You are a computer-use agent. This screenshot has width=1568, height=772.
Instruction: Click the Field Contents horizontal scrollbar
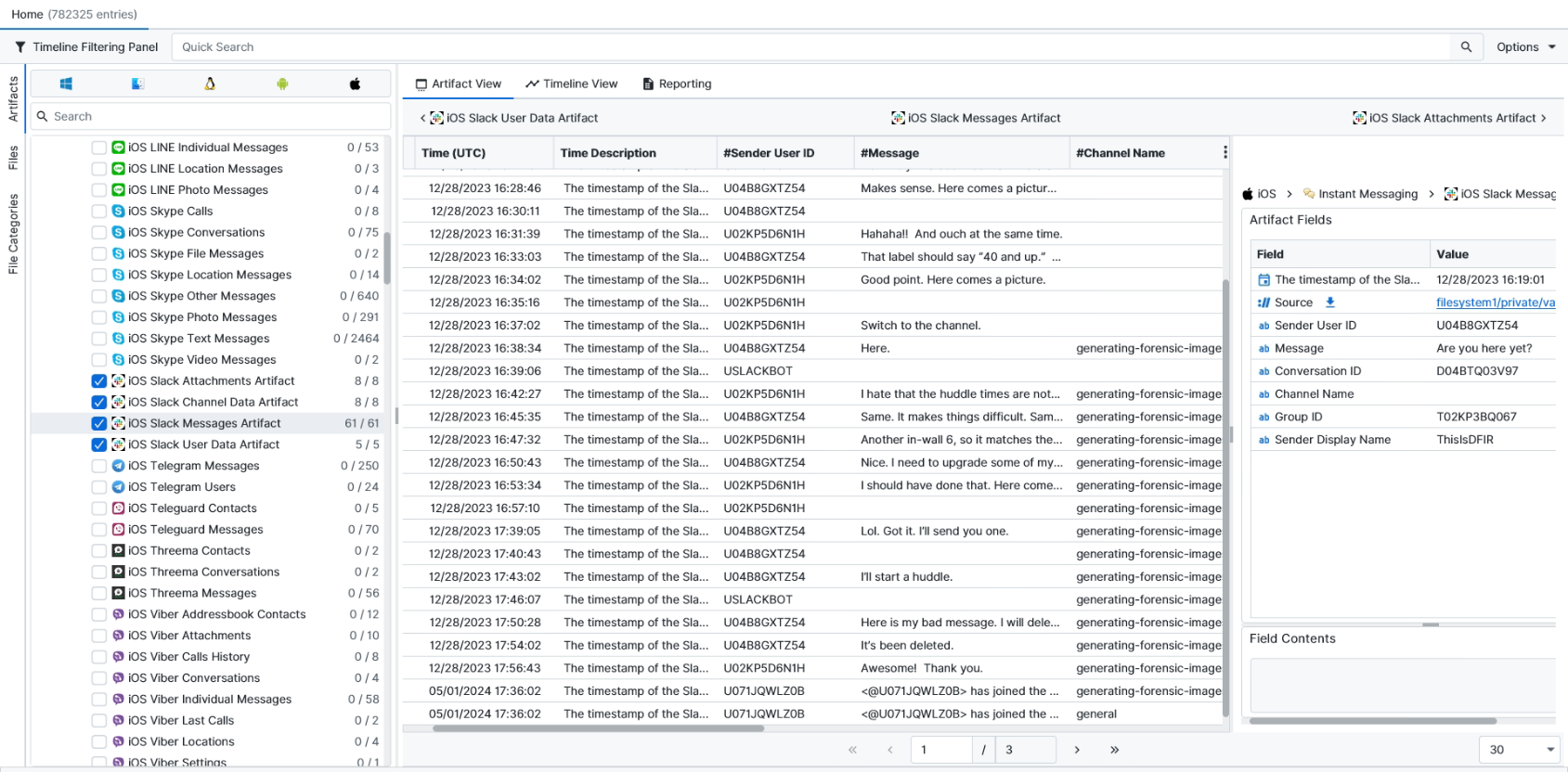tap(1372, 720)
